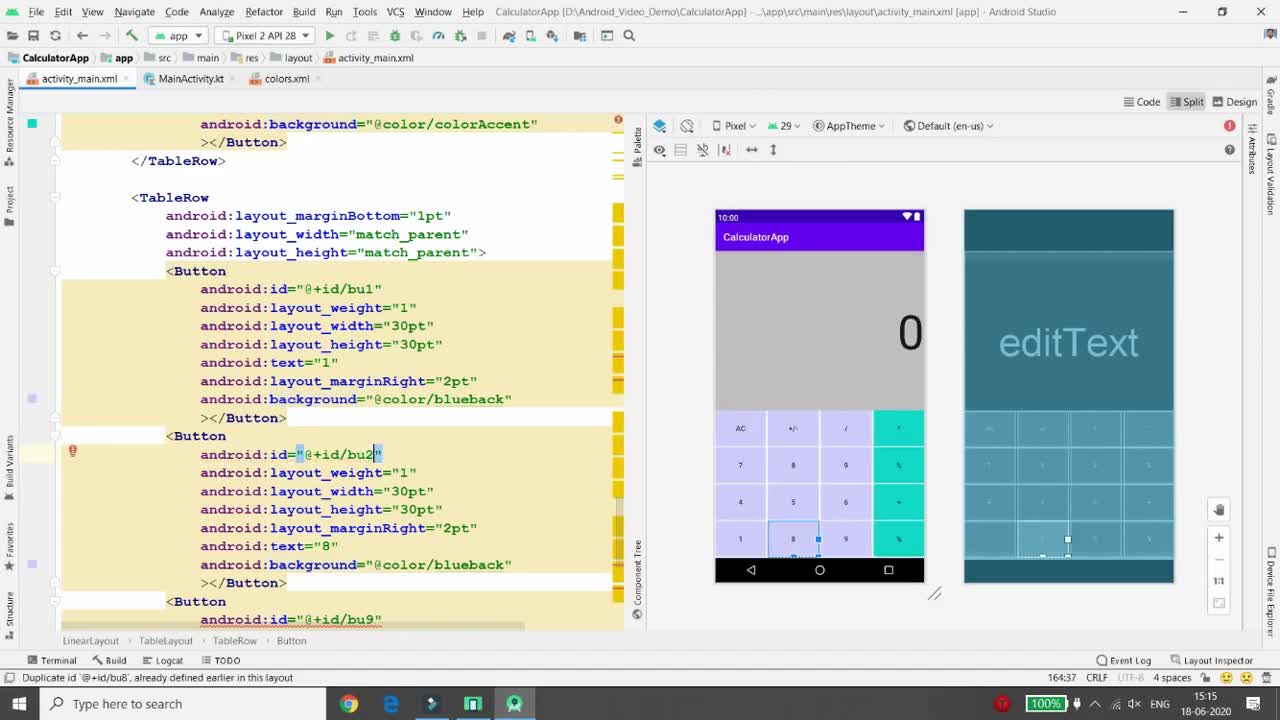The width and height of the screenshot is (1280, 720).
Task: Click Clear Constraints icon in design toolbar
Action: coord(725,150)
